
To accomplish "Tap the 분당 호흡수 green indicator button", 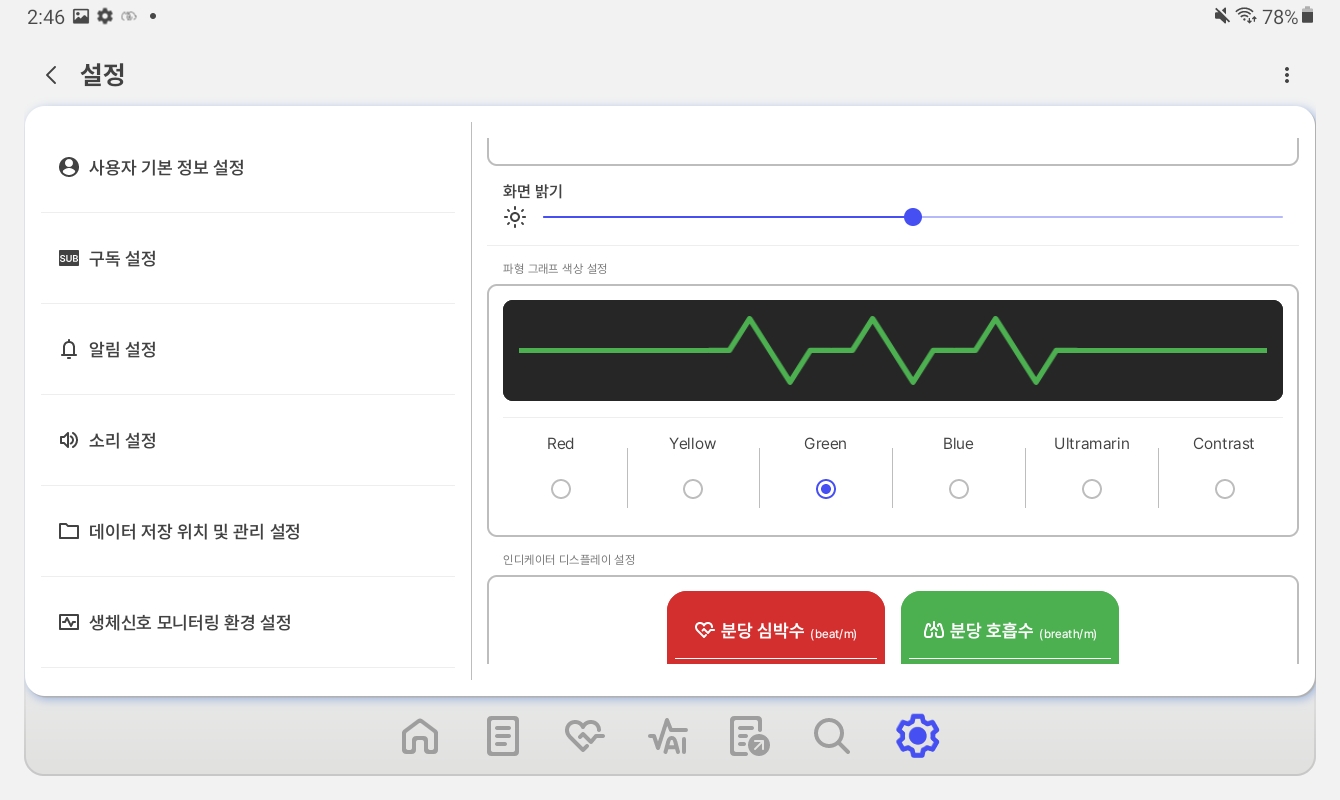I will (x=1010, y=628).
